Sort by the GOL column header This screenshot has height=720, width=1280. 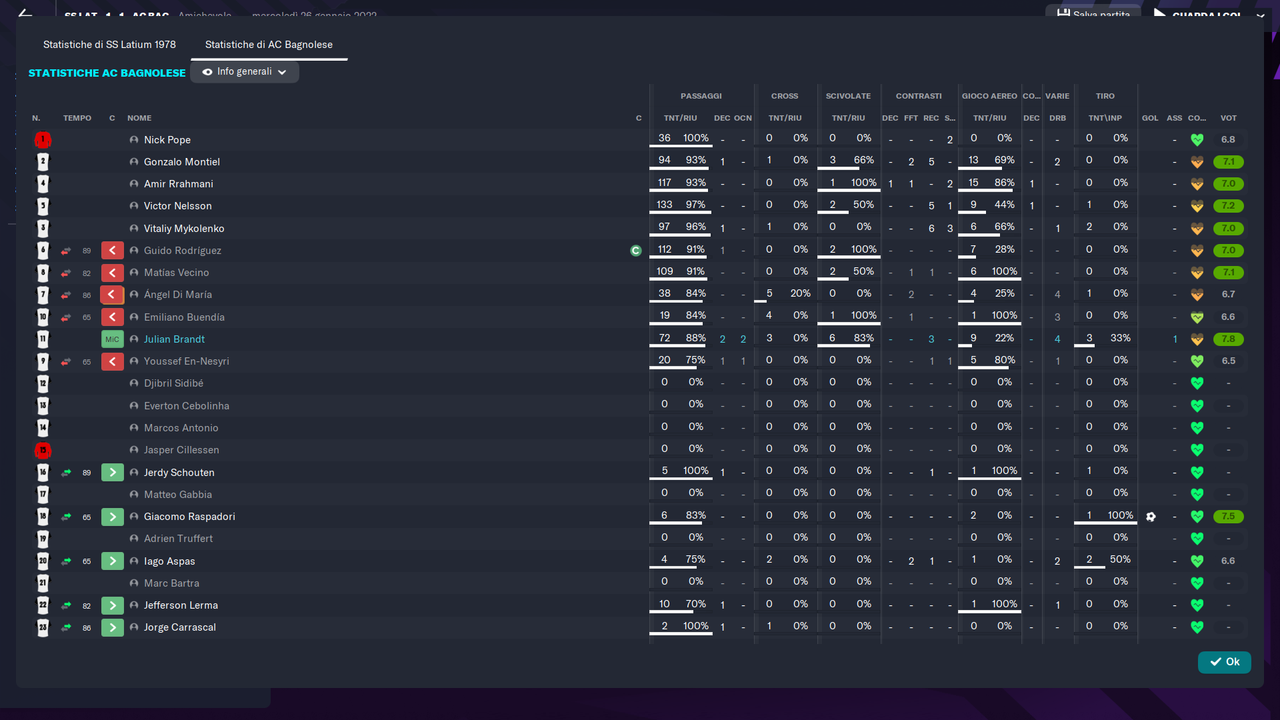click(x=1150, y=118)
